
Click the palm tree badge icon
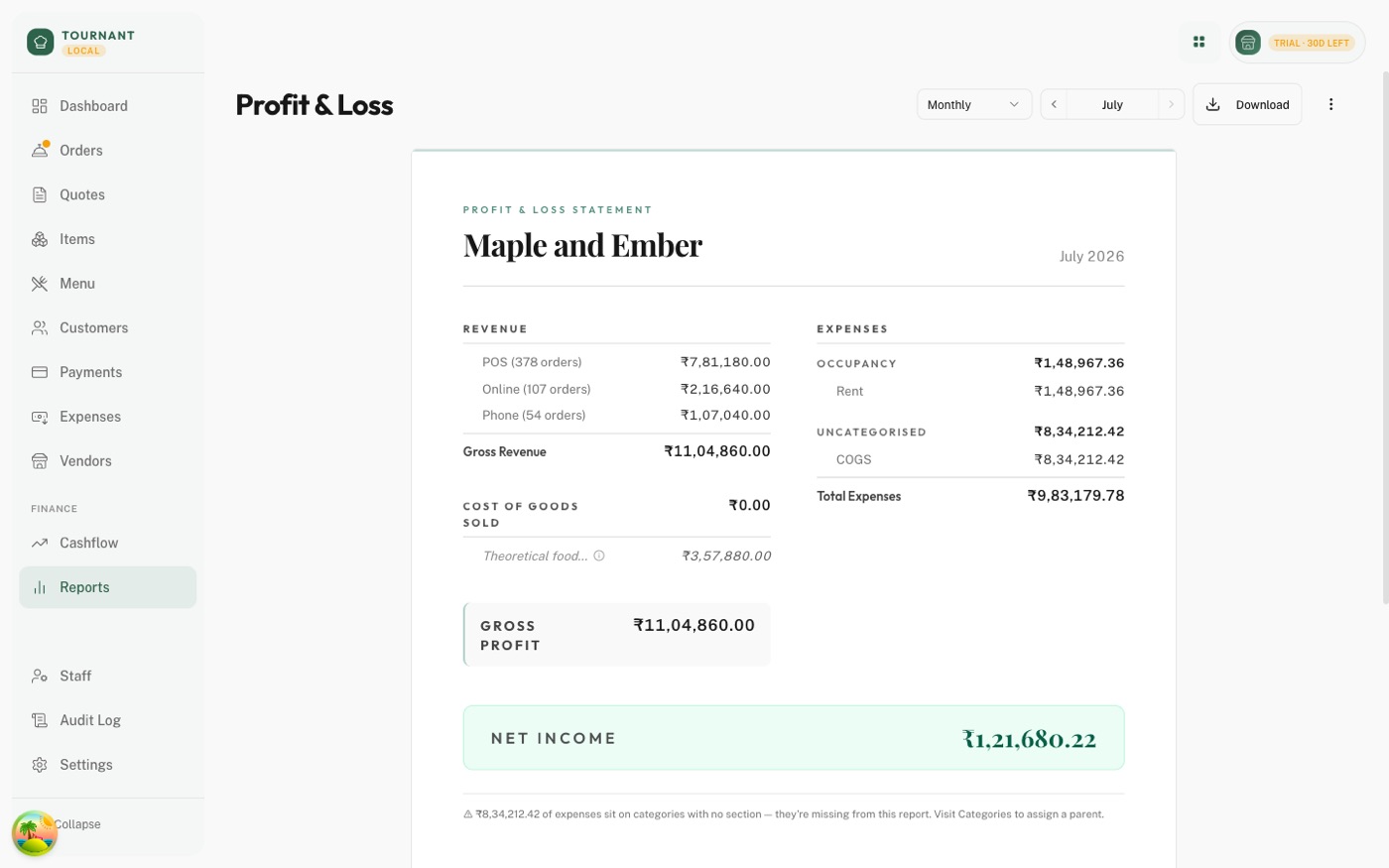pyautogui.click(x=35, y=833)
